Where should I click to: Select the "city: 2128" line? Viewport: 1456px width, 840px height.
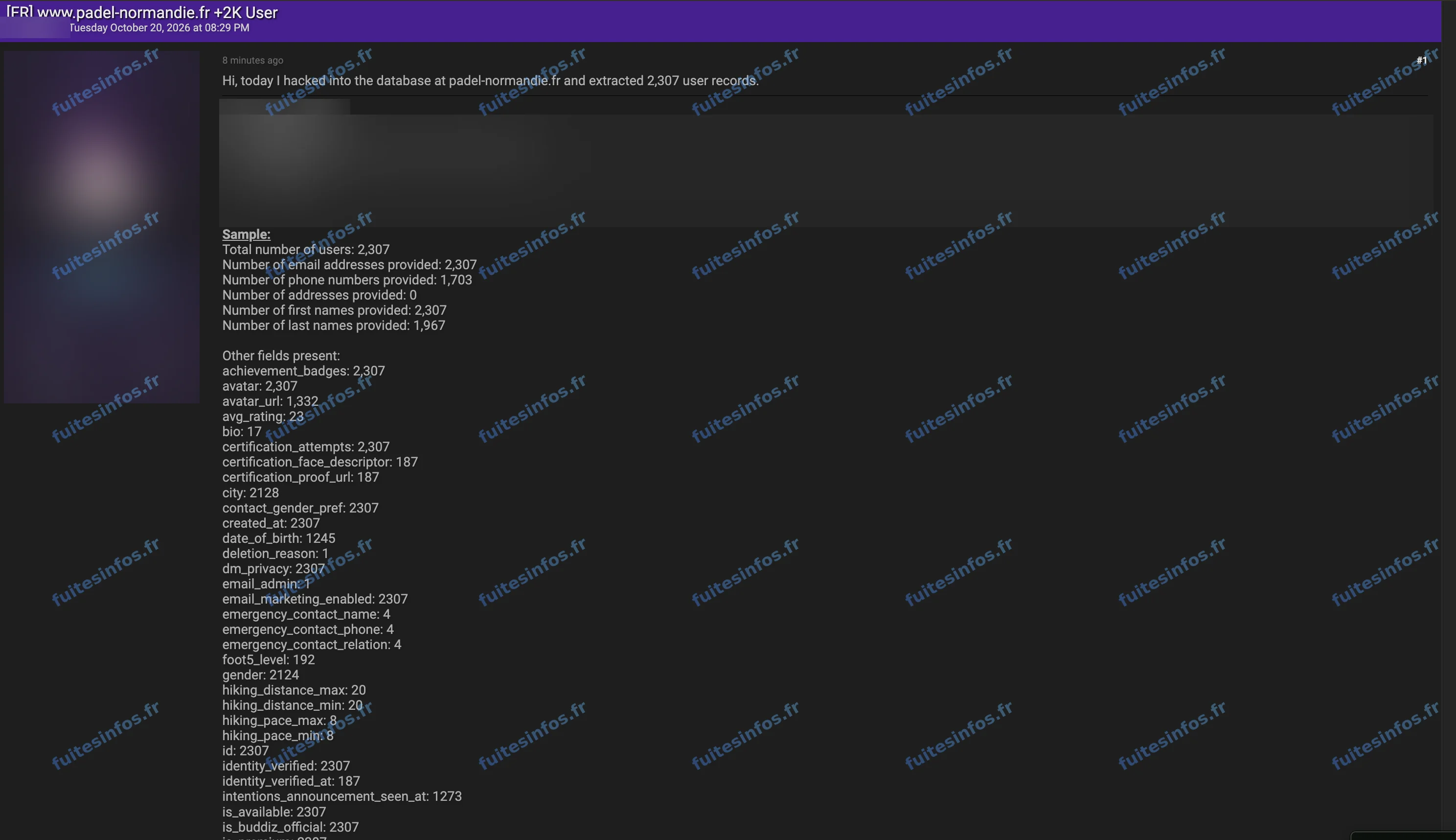[x=251, y=492]
